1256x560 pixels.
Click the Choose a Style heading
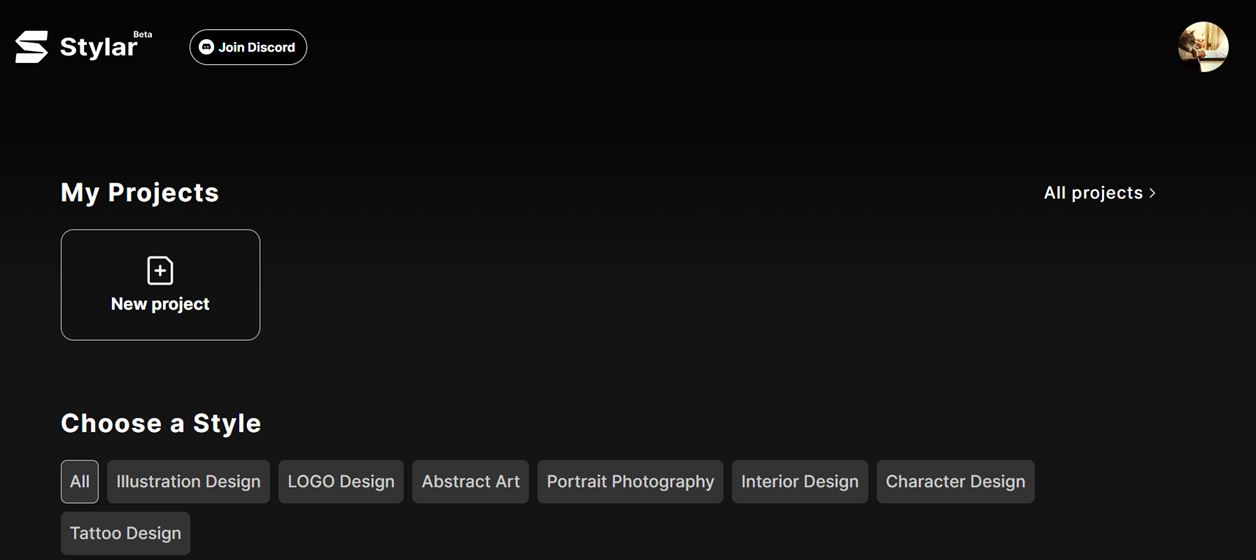[x=161, y=423]
